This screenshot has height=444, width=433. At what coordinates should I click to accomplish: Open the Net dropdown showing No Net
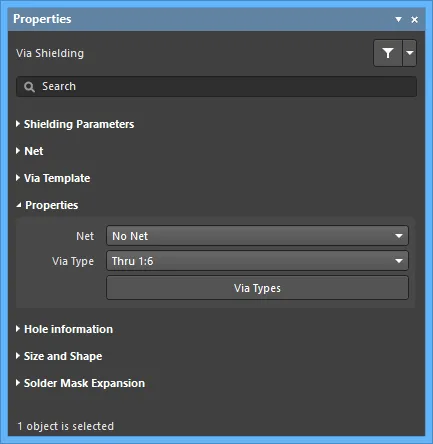click(x=257, y=236)
